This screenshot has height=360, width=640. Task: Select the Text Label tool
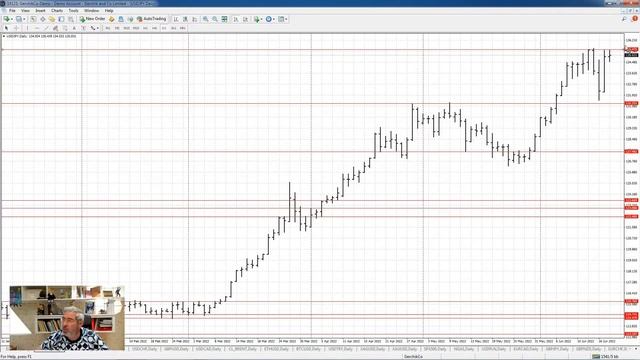84,28
